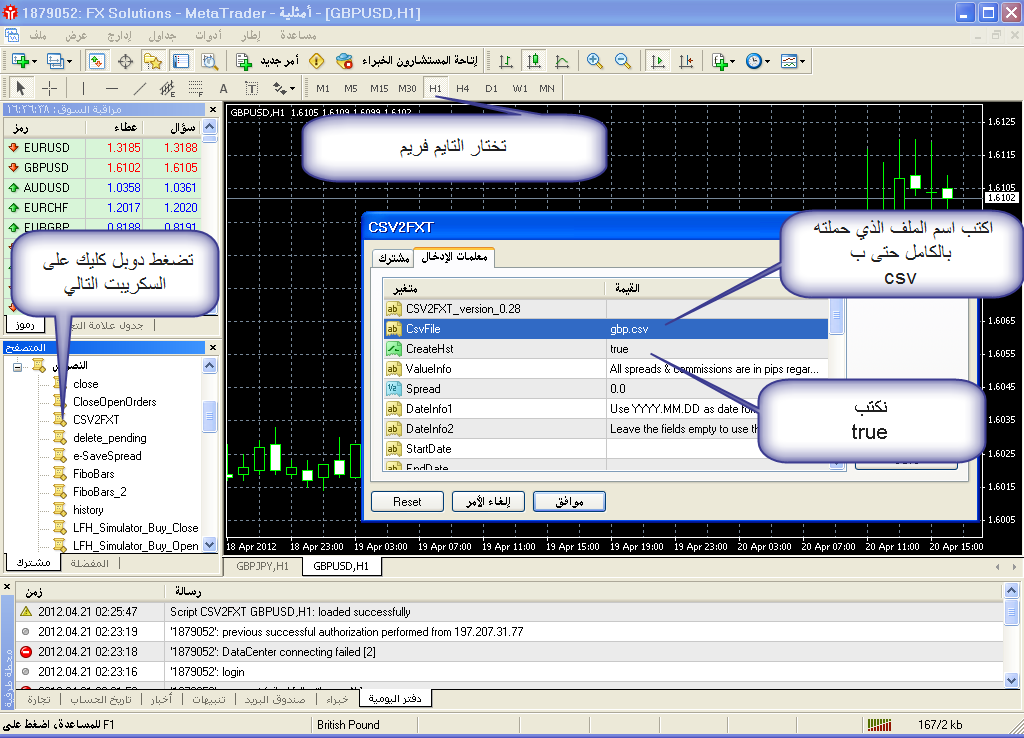Open the Strategy Tester magnifier icon
The height and width of the screenshot is (738, 1024).
pos(209,61)
